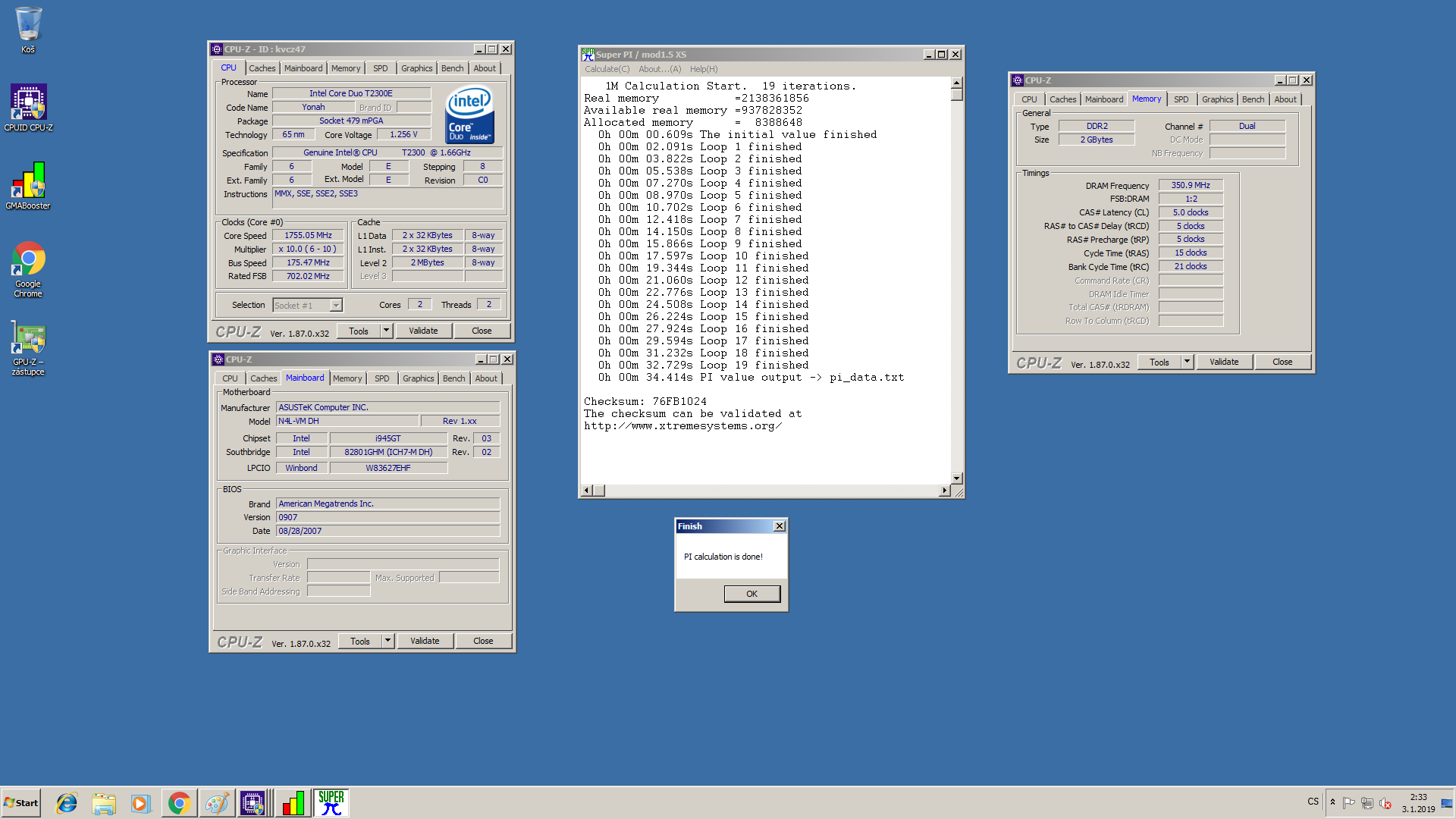Image resolution: width=1456 pixels, height=819 pixels.
Task: Click the CPU-Z kvcz47 window title icon
Action: coord(217,49)
